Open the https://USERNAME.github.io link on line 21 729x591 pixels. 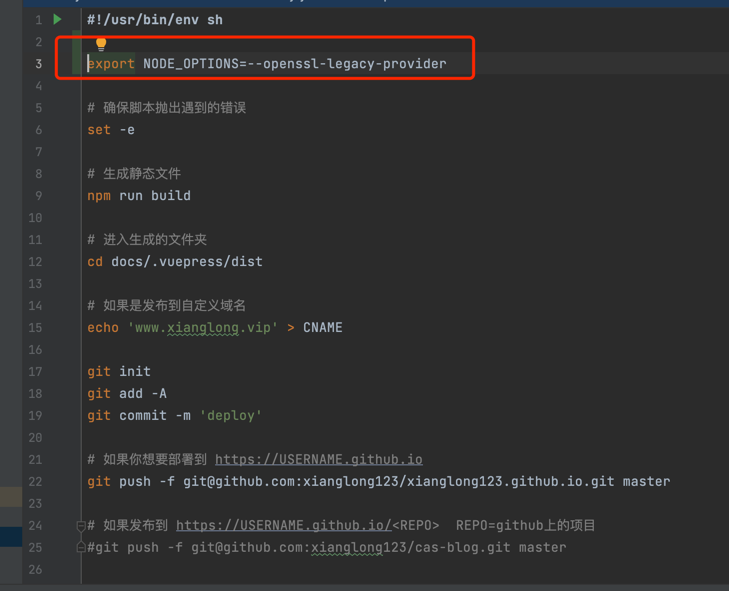318,459
